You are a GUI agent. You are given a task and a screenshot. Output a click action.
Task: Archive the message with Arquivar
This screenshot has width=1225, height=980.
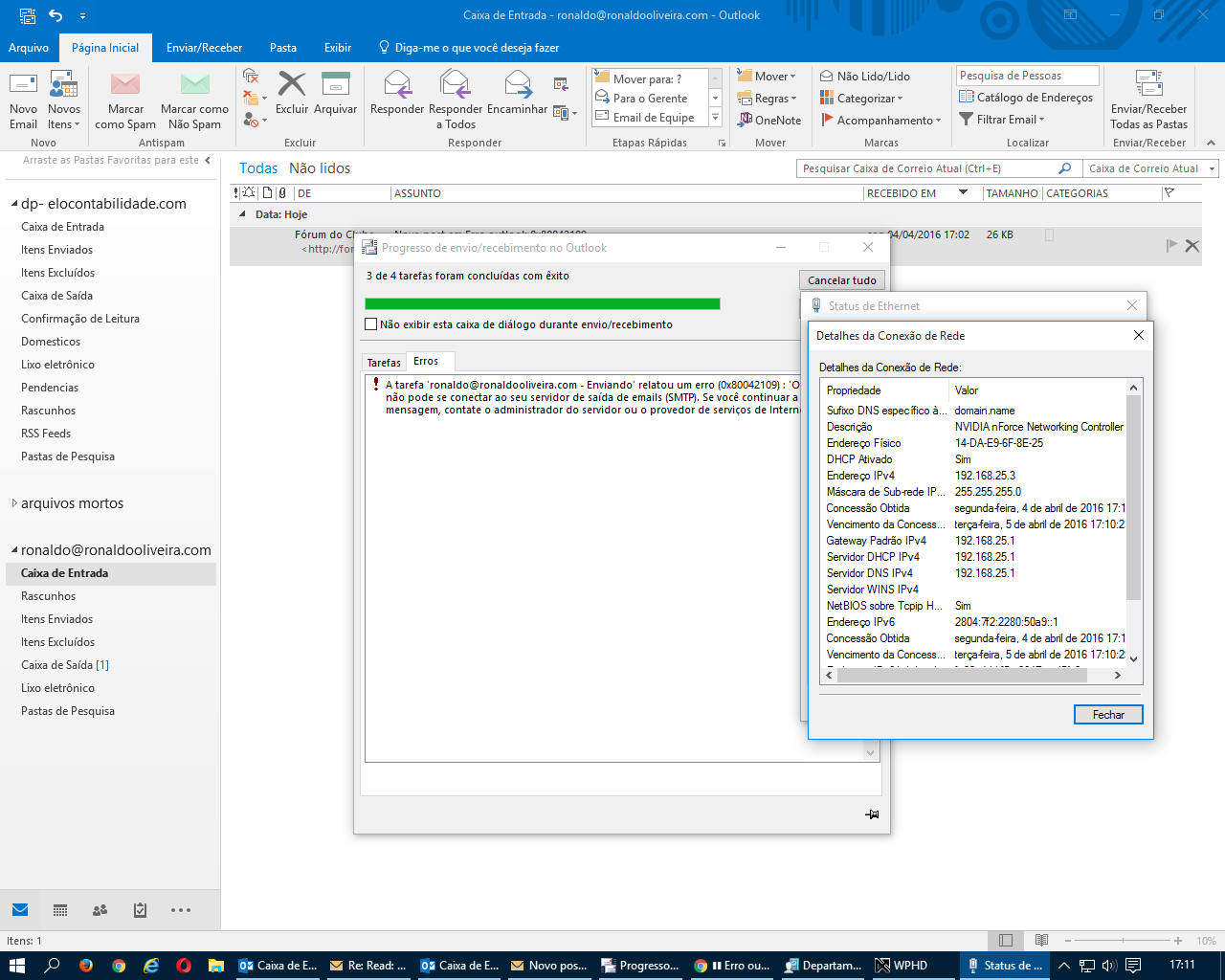click(x=336, y=94)
